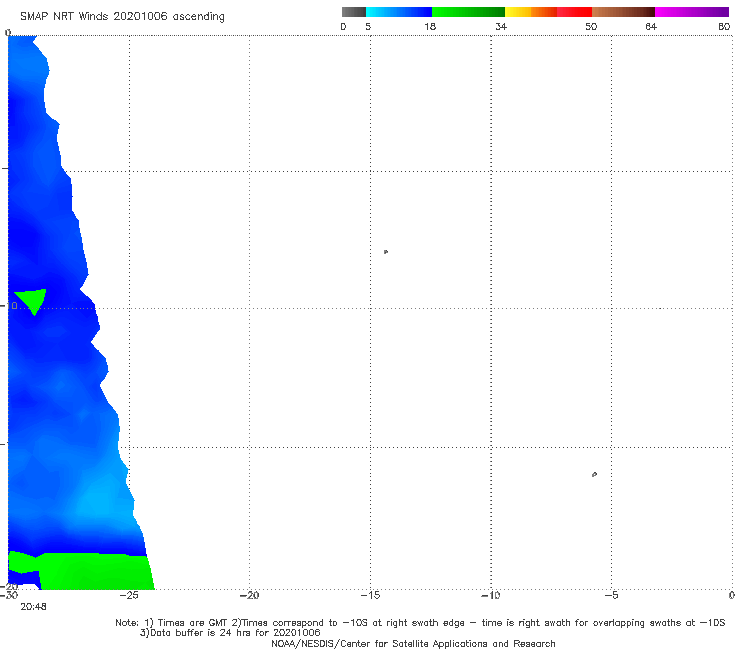
Task: Click the 'NOAA/NESDIS/Center for Satellite Applications and Research' credit
Action: click(413, 644)
